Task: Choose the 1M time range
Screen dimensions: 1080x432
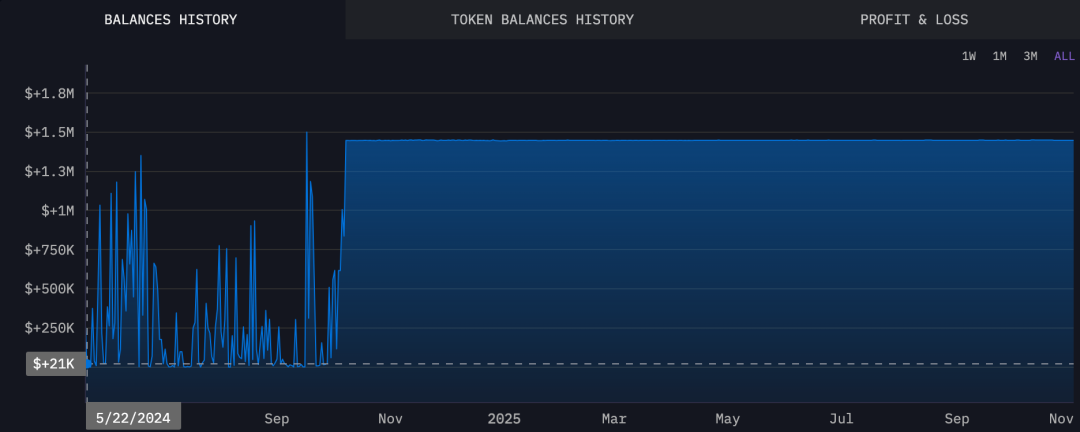Action: pyautogui.click(x=999, y=56)
